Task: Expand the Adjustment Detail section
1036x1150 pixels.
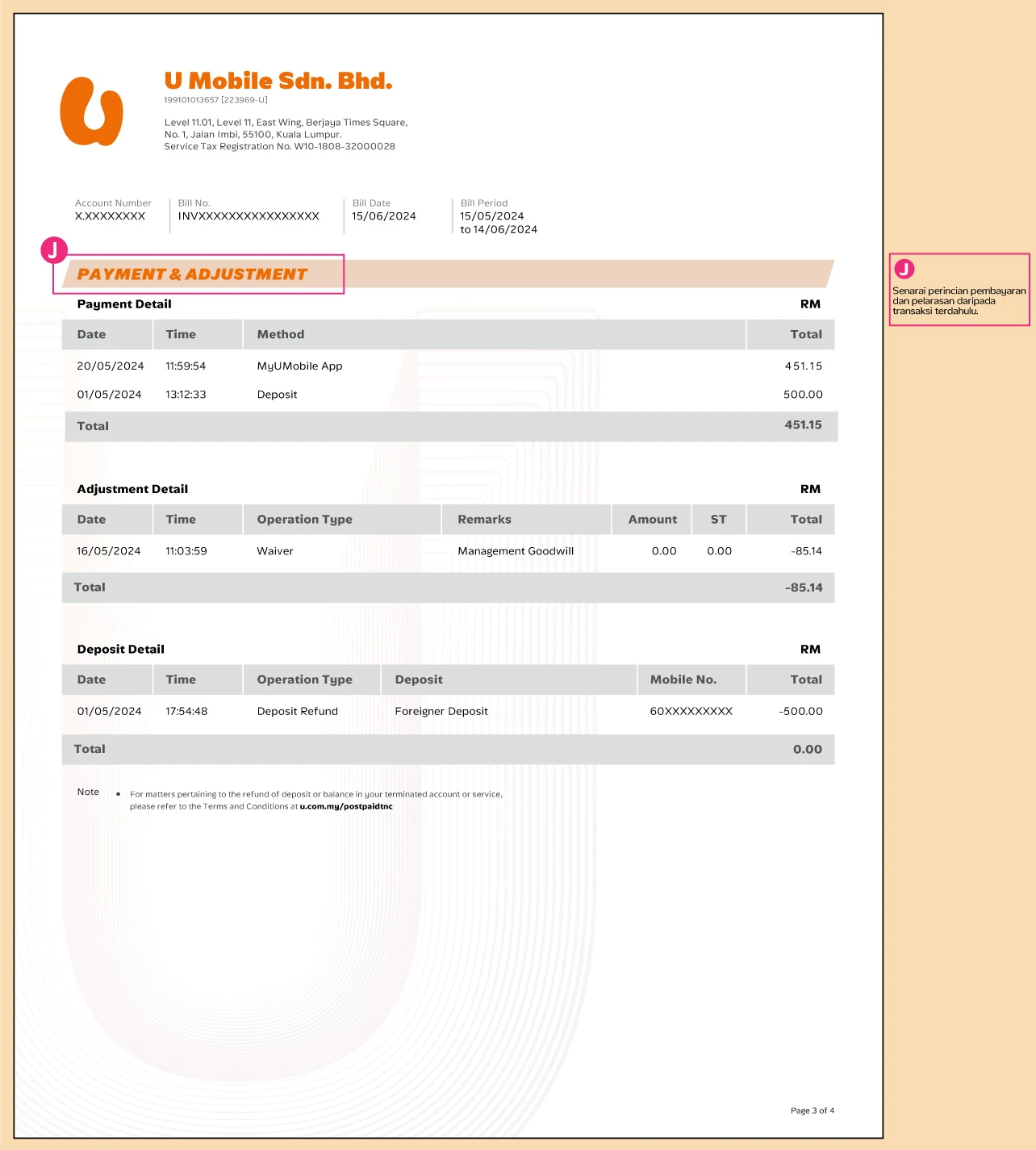Action: (132, 488)
